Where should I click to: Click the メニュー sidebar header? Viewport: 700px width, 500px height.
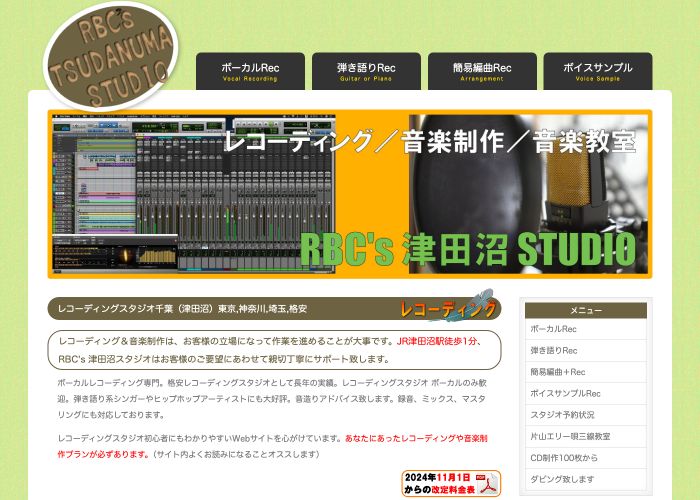(586, 310)
